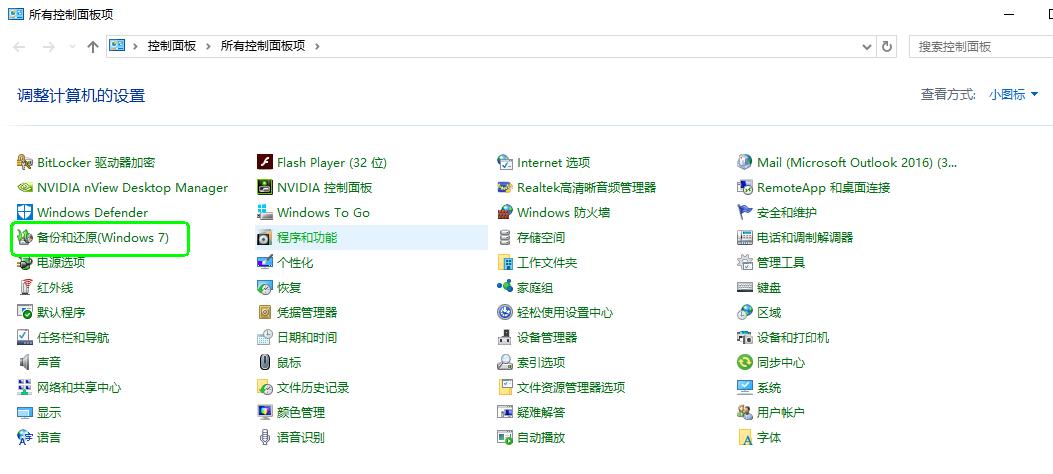Refresh the control panel view
1053x474 pixels.
(x=887, y=46)
